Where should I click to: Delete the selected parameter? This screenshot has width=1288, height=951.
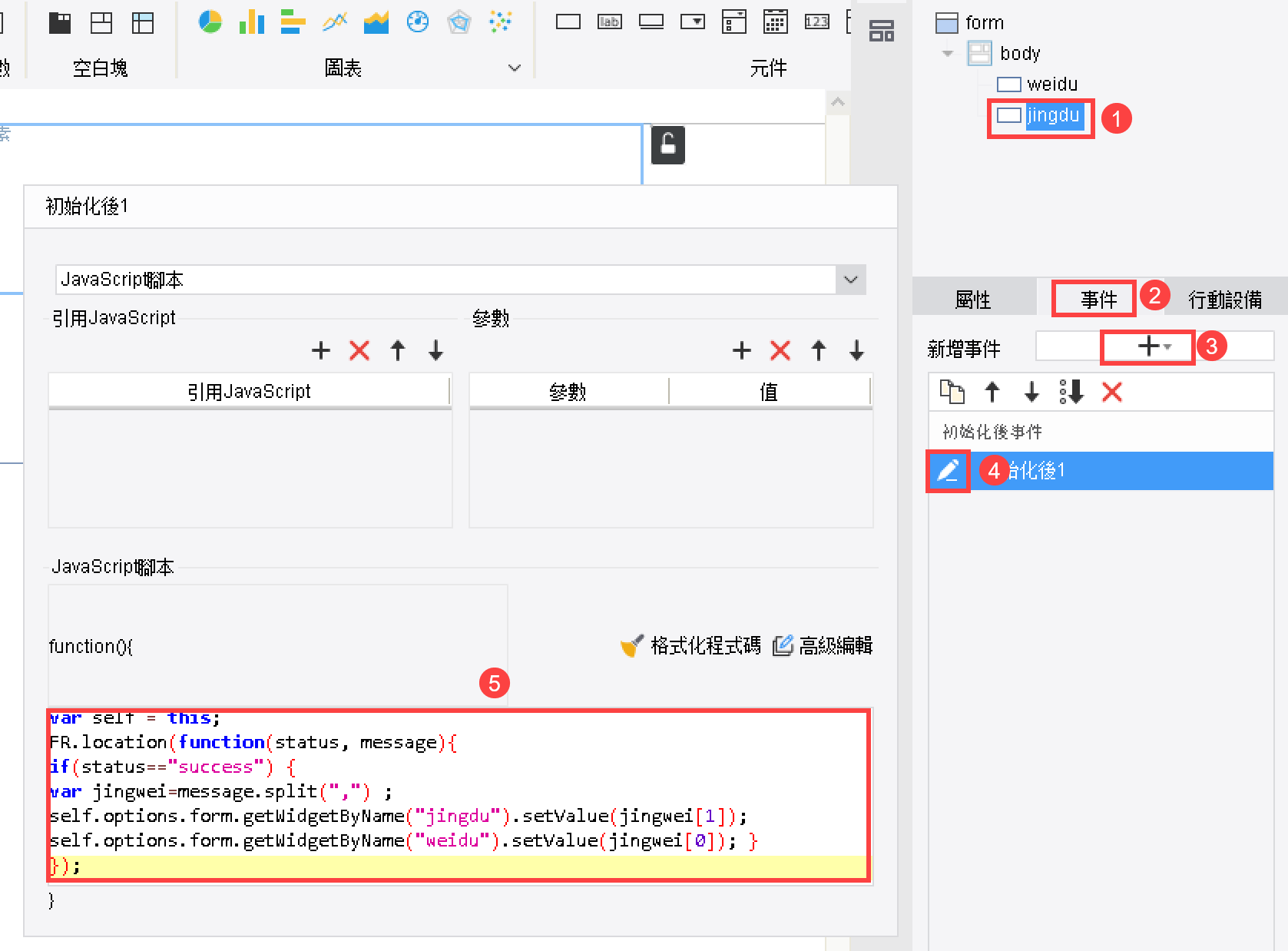point(780,350)
